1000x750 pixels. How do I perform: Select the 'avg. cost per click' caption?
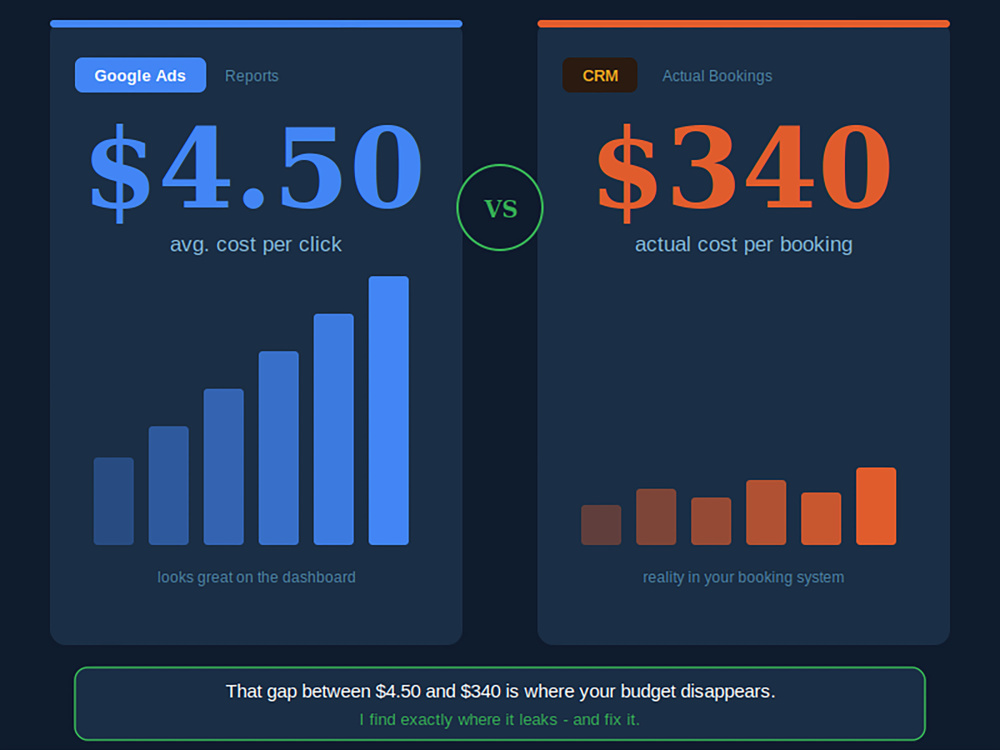pyautogui.click(x=256, y=244)
